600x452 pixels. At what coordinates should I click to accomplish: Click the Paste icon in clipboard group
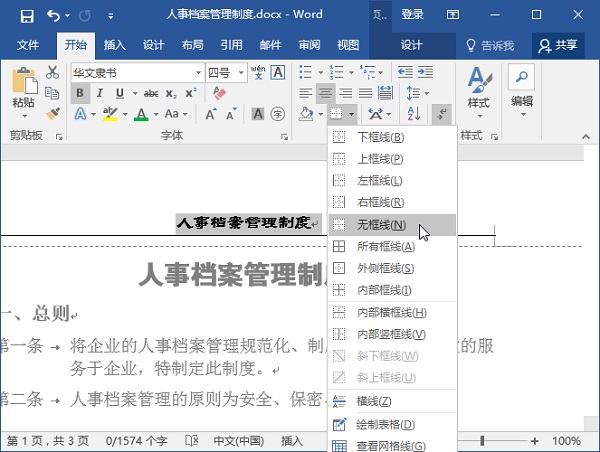(23, 87)
